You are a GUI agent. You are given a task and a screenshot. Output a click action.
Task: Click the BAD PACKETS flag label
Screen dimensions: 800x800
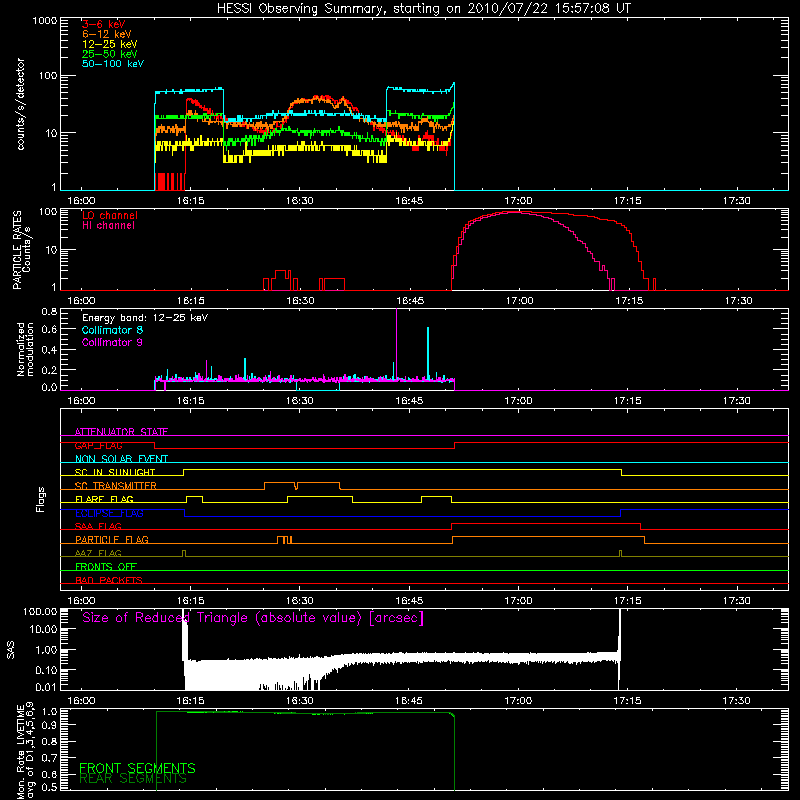coord(109,580)
